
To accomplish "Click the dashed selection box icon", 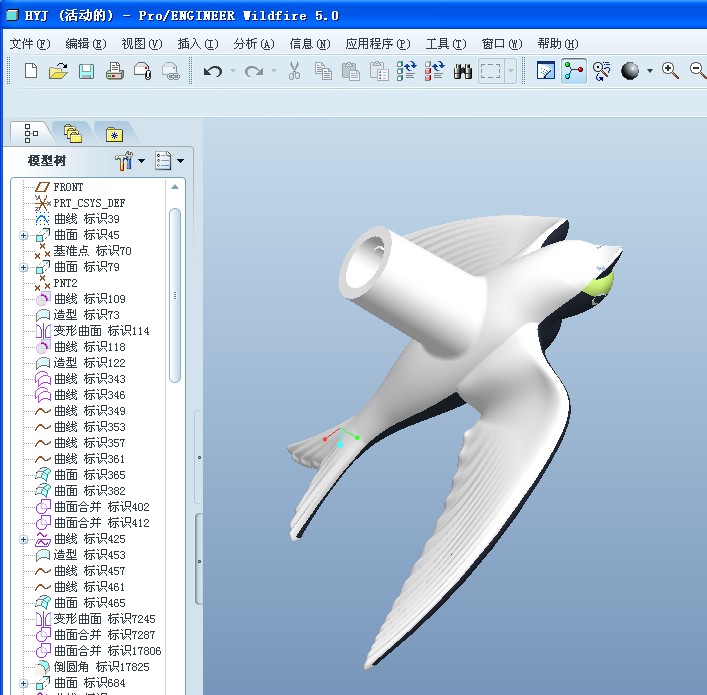I will click(x=491, y=71).
